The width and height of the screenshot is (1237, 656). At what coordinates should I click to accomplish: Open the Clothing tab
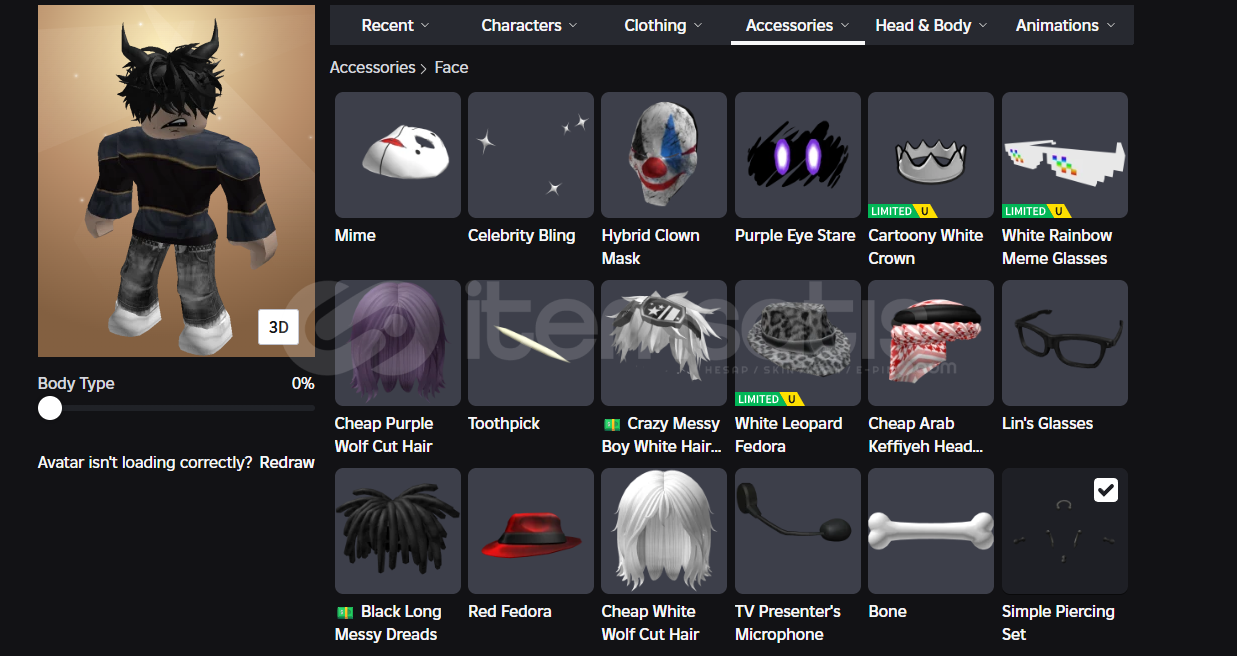pyautogui.click(x=663, y=25)
